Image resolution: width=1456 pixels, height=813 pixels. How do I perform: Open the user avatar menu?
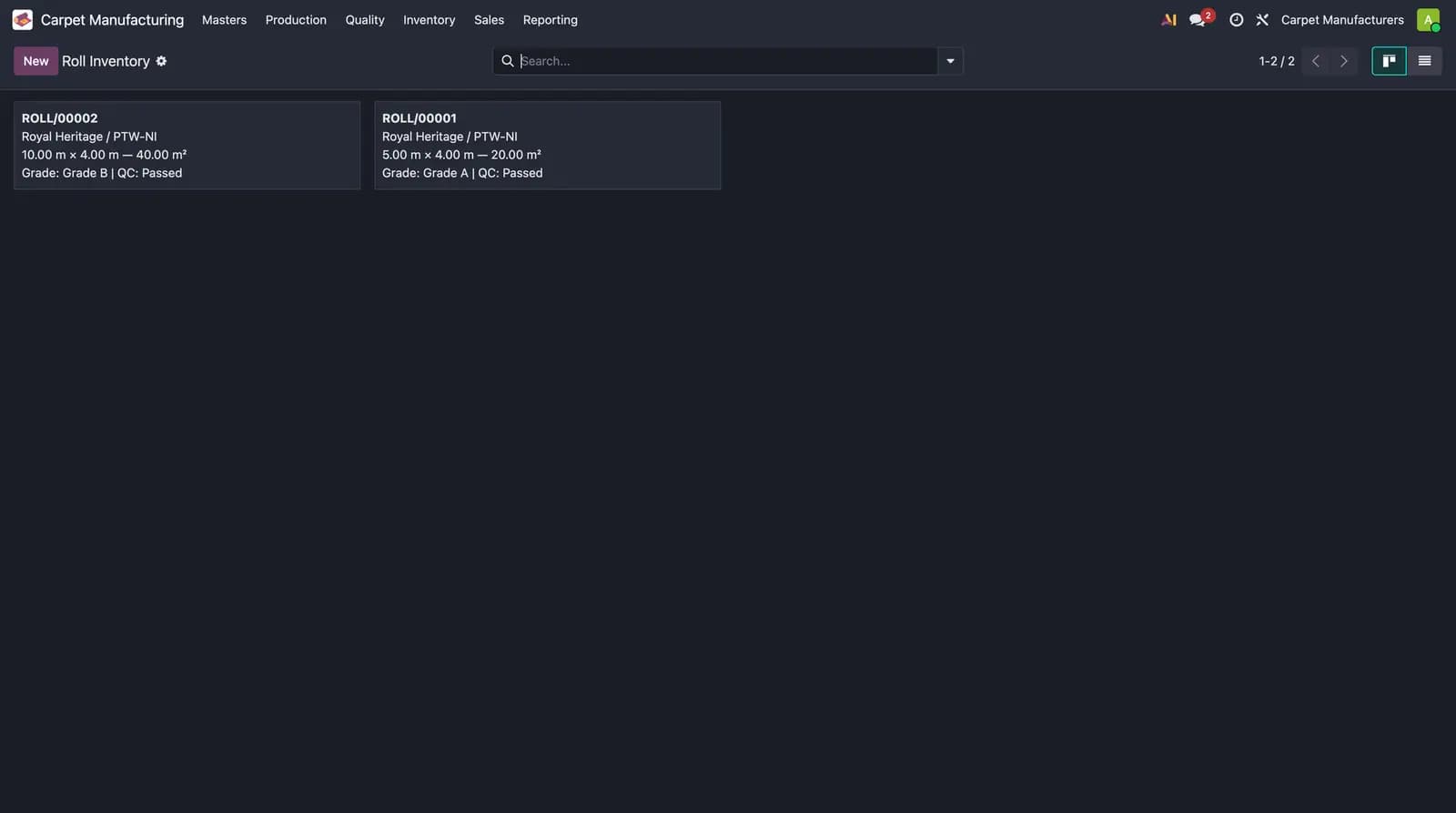point(1428,19)
